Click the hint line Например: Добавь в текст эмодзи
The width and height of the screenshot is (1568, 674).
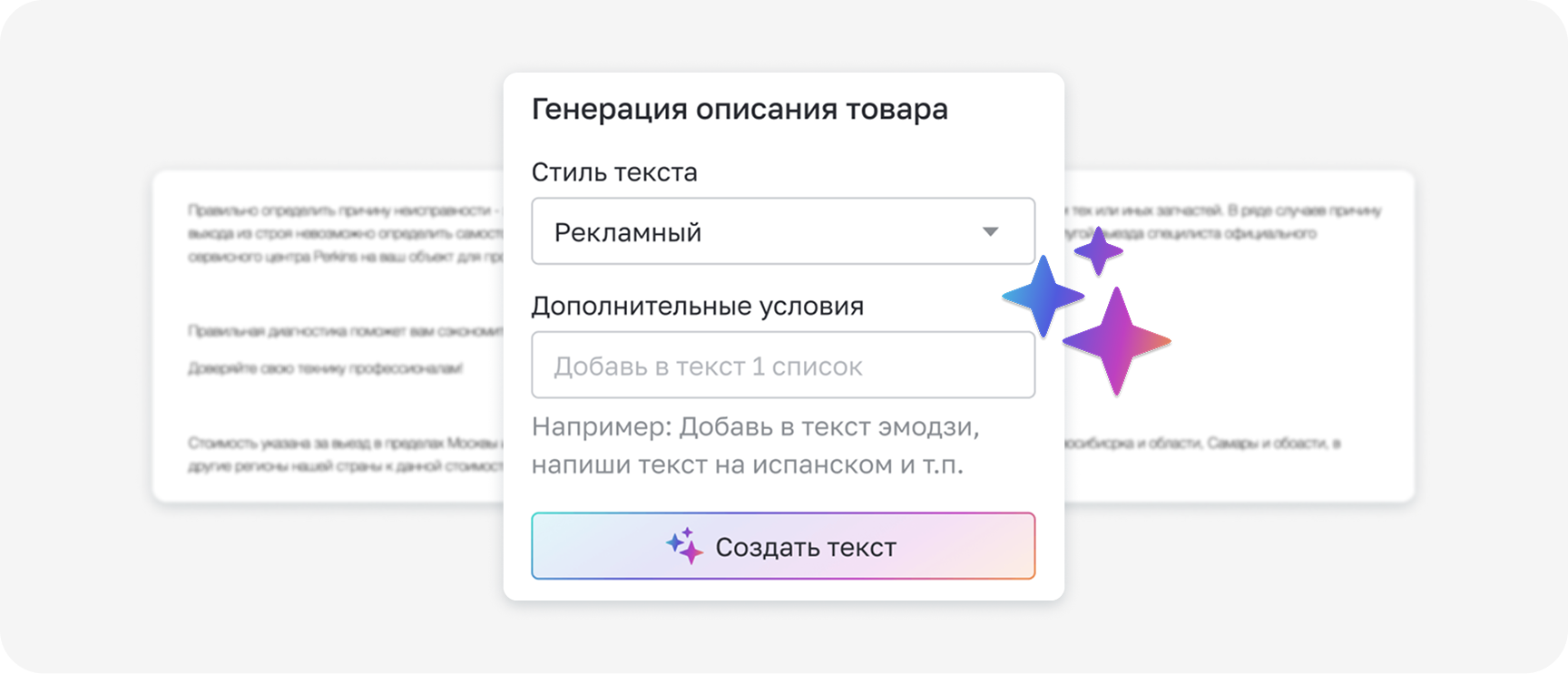click(x=756, y=426)
